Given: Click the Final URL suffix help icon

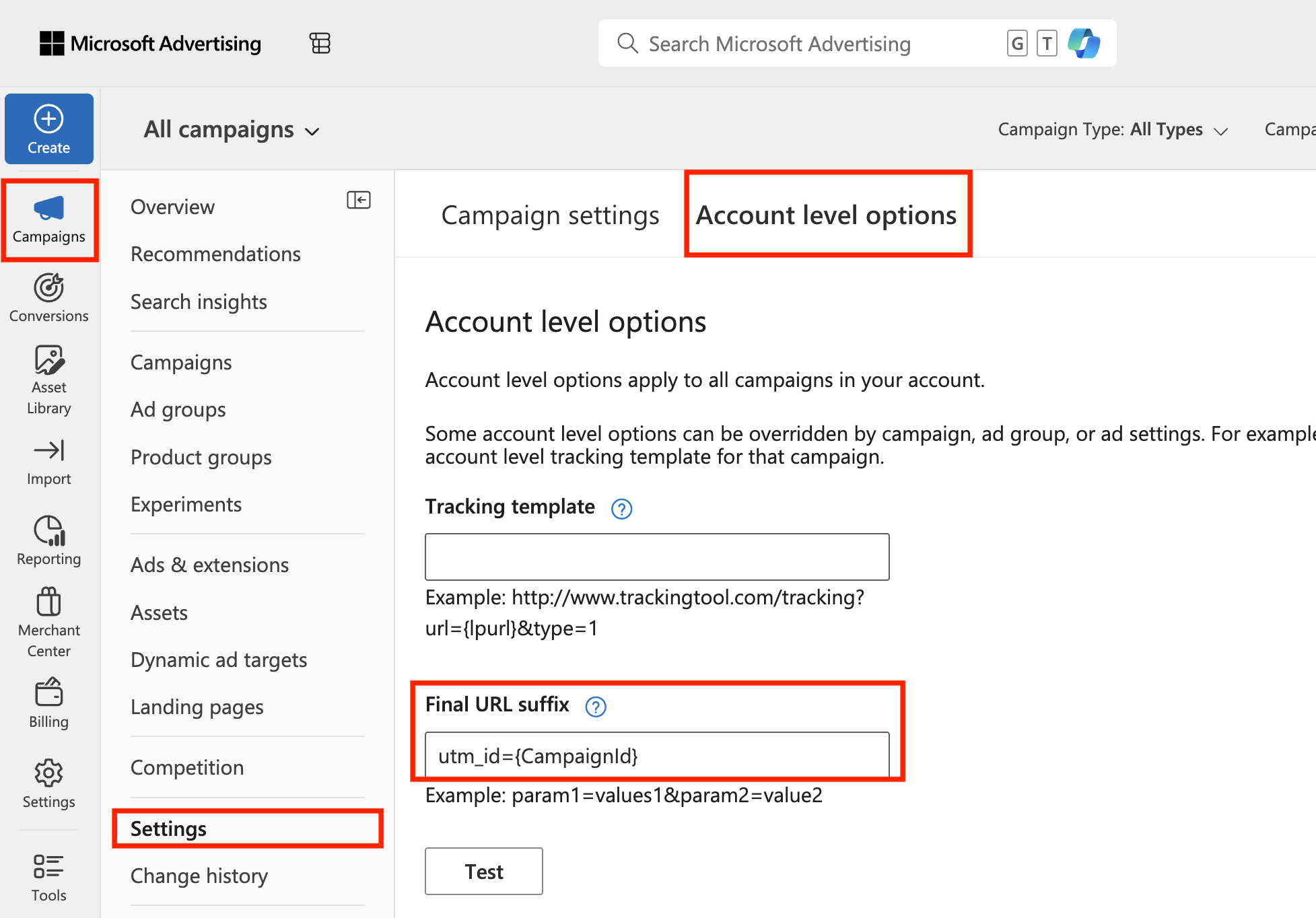Looking at the screenshot, I should pyautogui.click(x=596, y=707).
